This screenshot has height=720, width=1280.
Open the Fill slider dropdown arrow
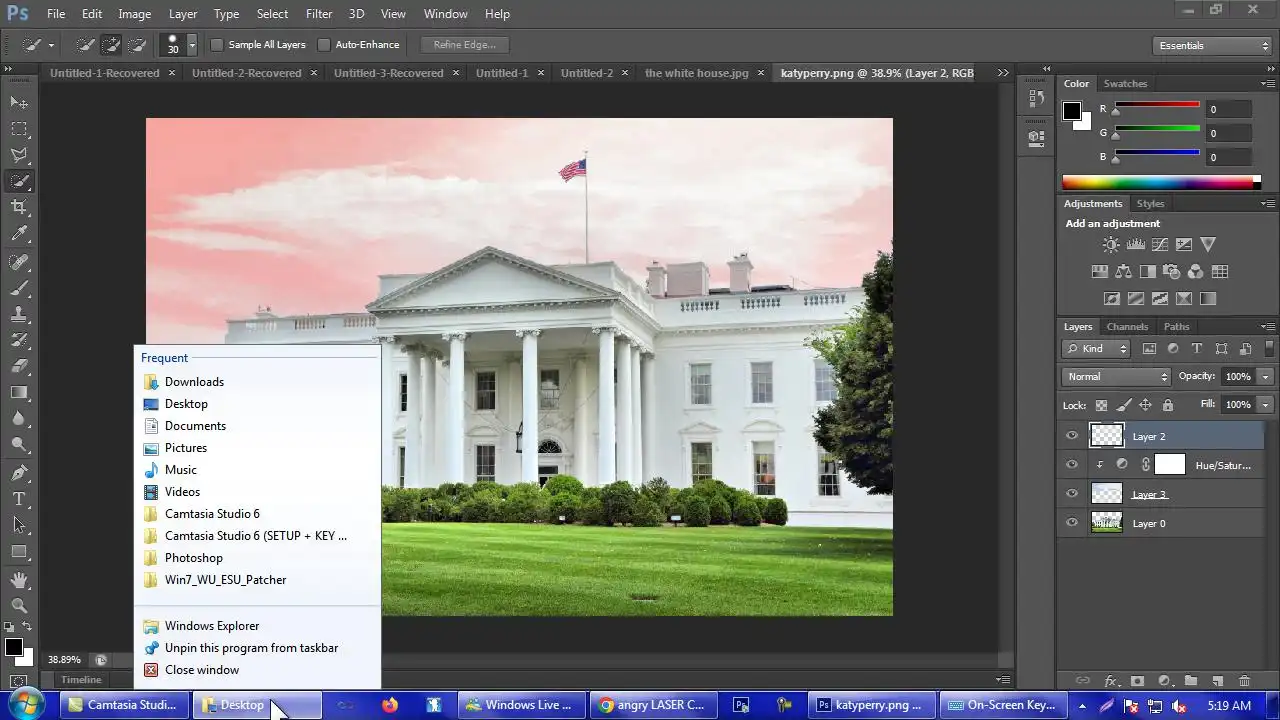[1266, 405]
